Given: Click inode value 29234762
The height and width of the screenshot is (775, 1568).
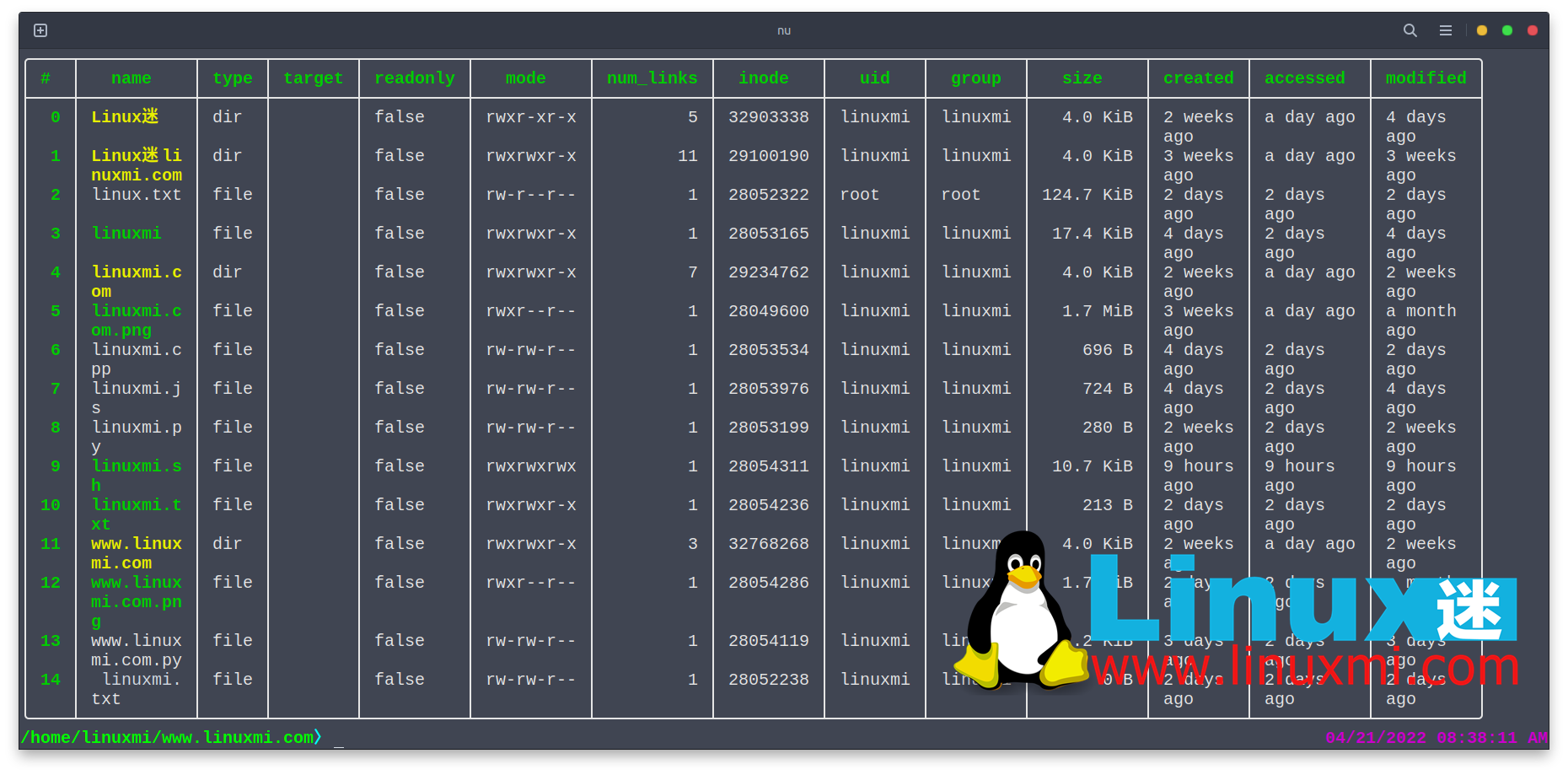Looking at the screenshot, I should [x=769, y=272].
